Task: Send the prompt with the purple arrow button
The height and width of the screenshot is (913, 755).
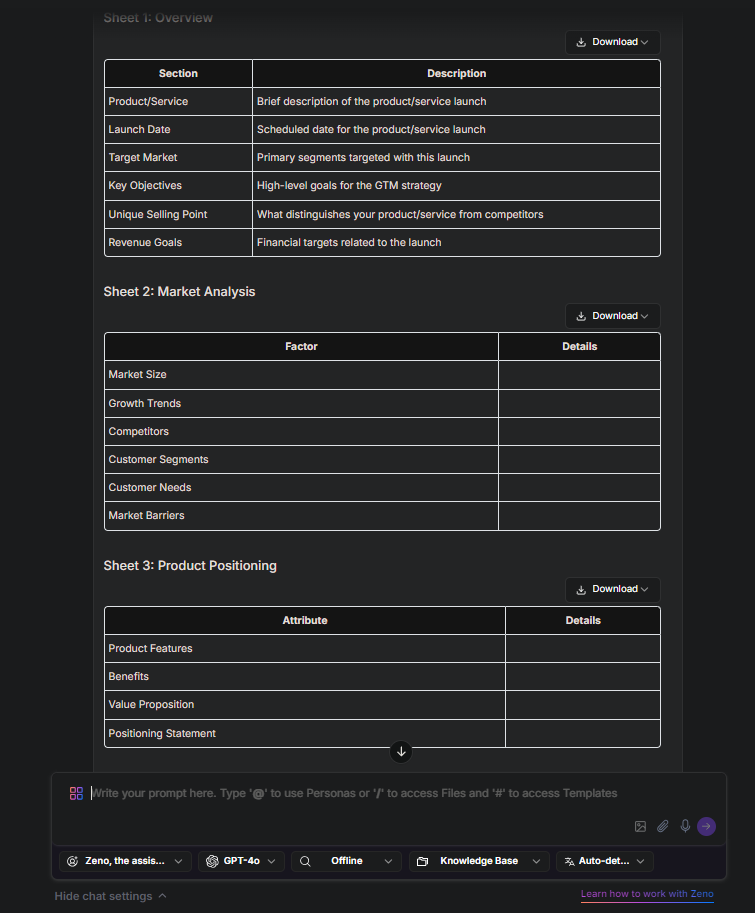Action: pos(706,826)
